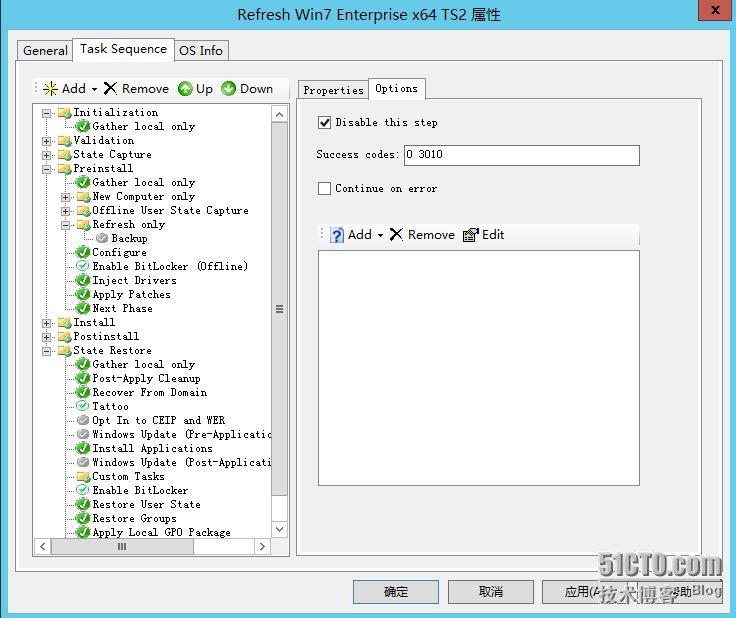The height and width of the screenshot is (618, 736).
Task: Click the Next Phase step icon
Action: pos(83,308)
